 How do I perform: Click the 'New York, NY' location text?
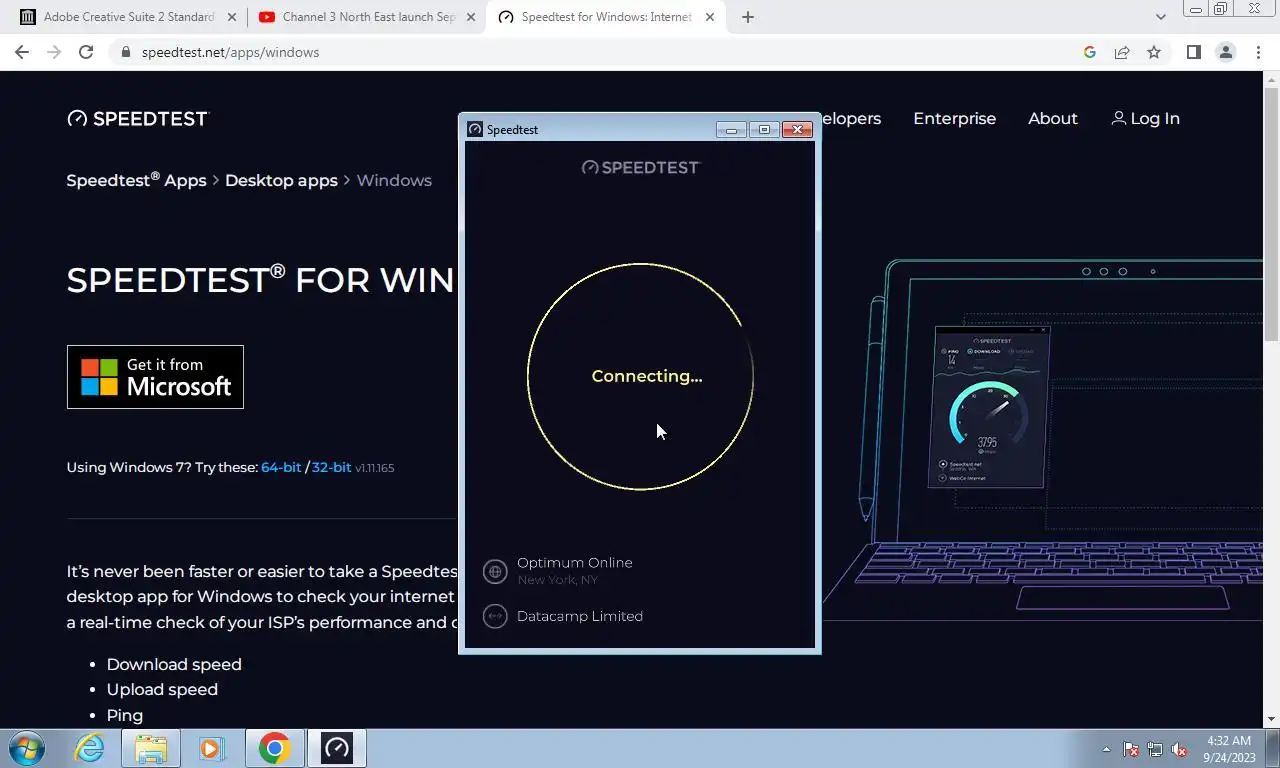click(557, 580)
